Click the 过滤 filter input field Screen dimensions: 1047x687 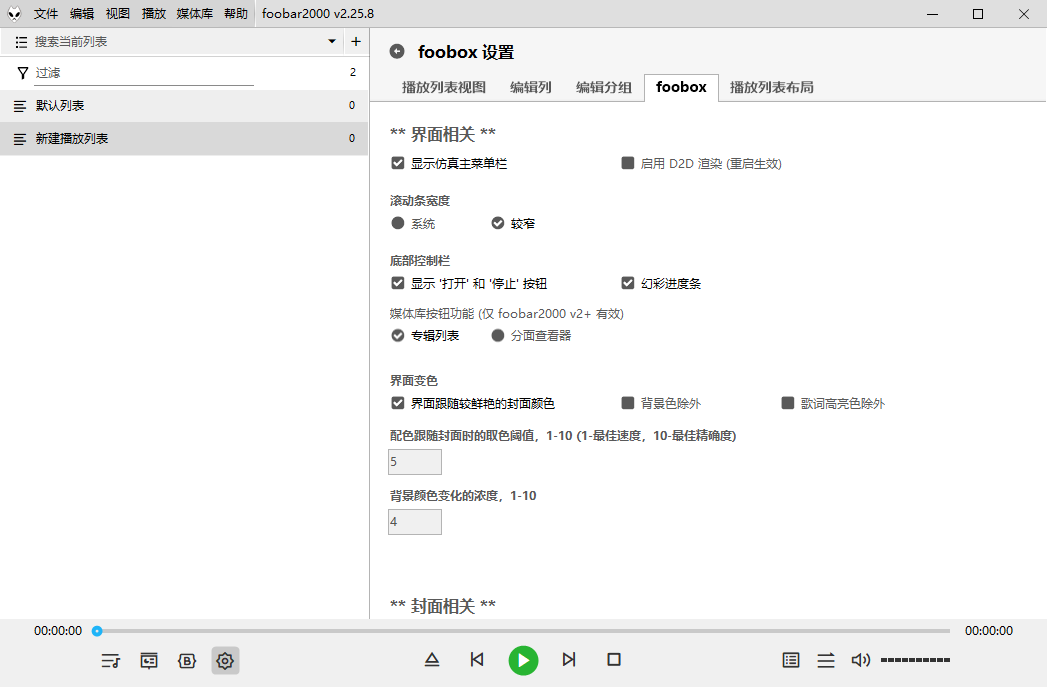point(144,73)
